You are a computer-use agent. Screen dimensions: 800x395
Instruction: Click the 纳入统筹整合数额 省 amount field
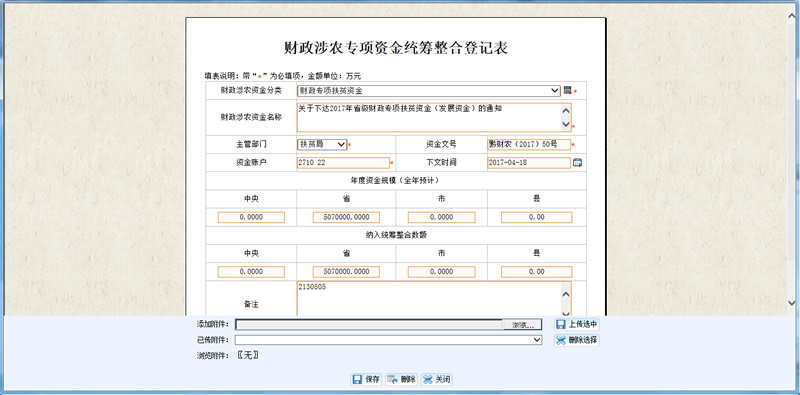(346, 272)
